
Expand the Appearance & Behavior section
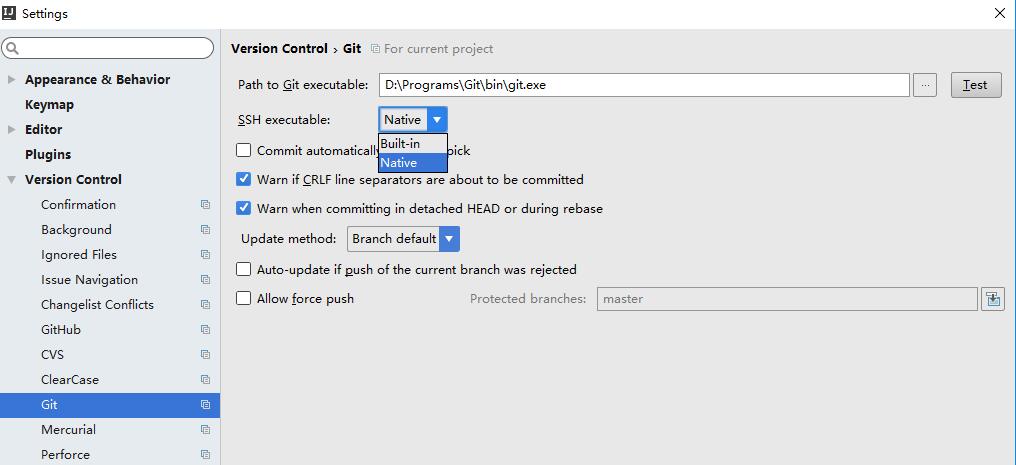coord(12,80)
